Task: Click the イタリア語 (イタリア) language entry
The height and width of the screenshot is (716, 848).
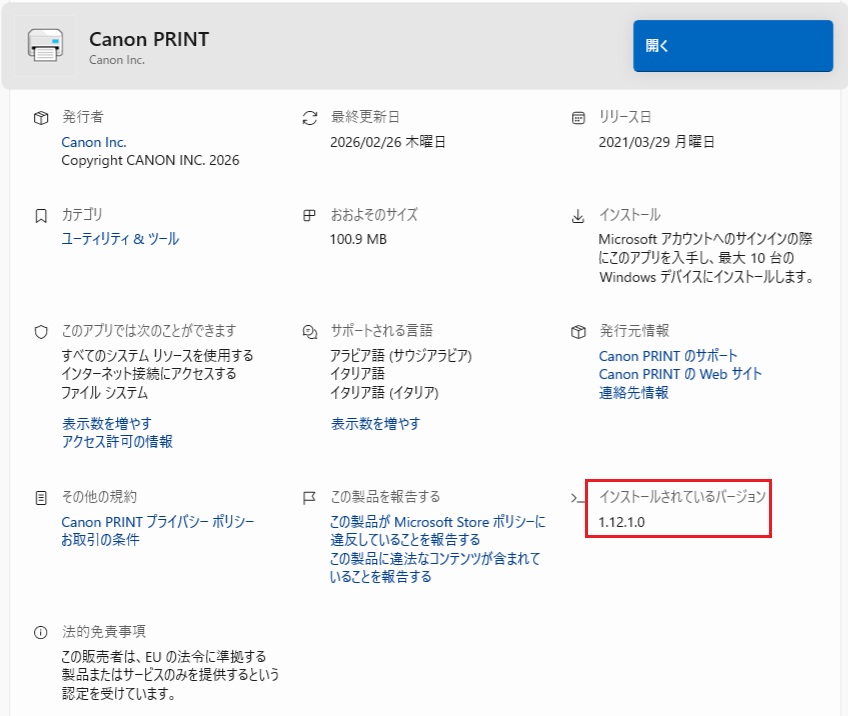Action: click(x=385, y=393)
